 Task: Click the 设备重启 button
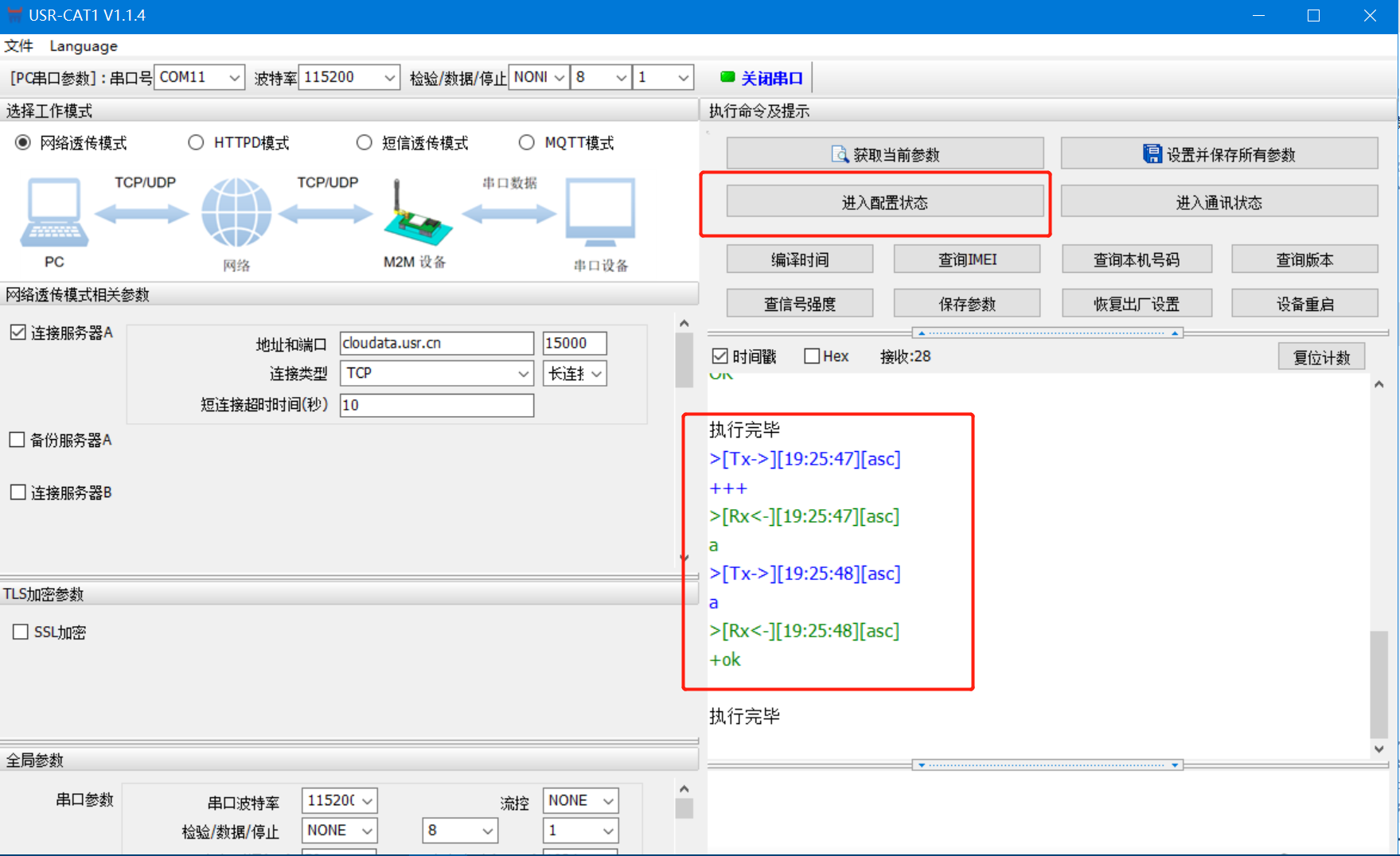pos(1304,304)
